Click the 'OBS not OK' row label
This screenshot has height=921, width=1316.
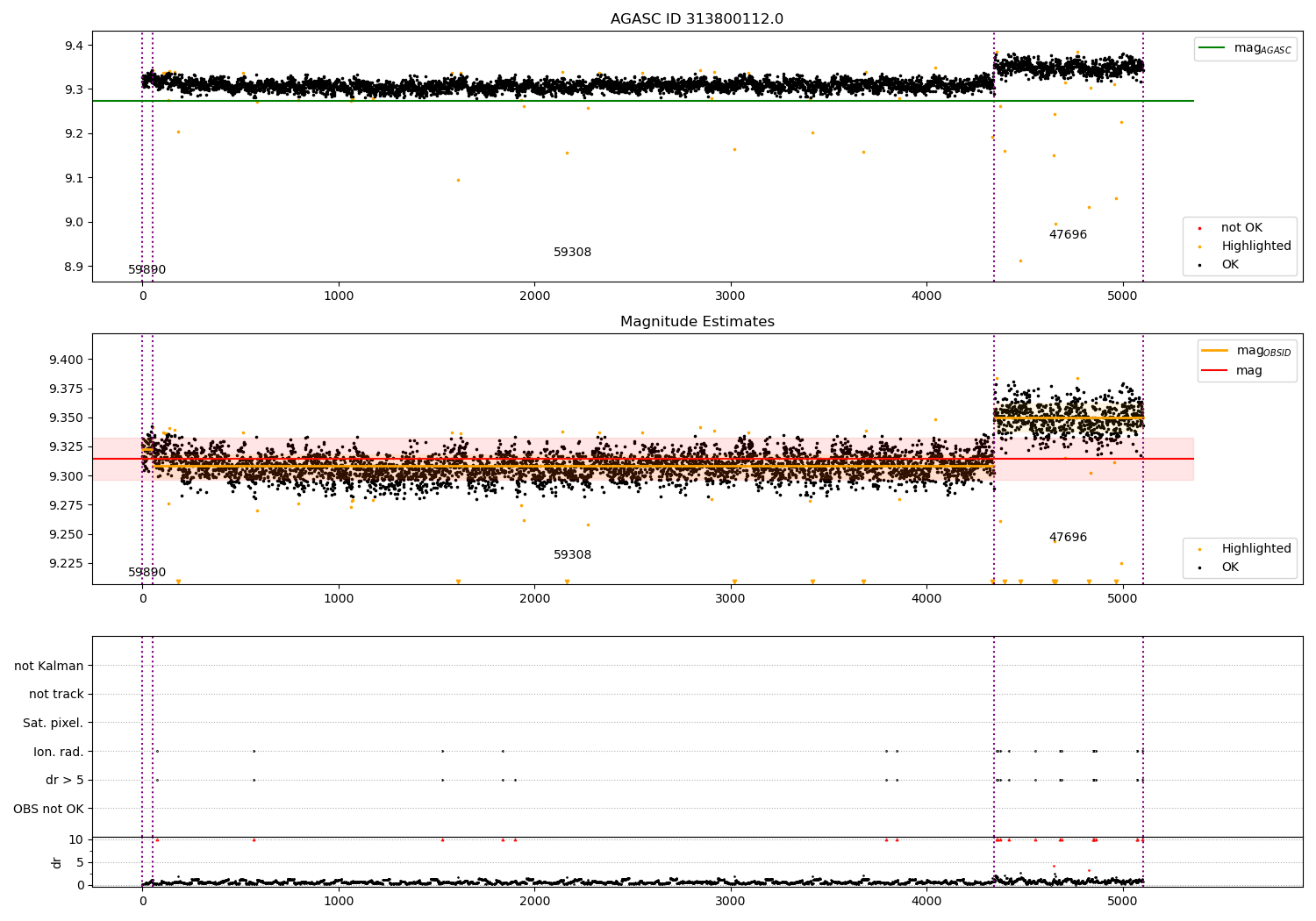click(48, 809)
